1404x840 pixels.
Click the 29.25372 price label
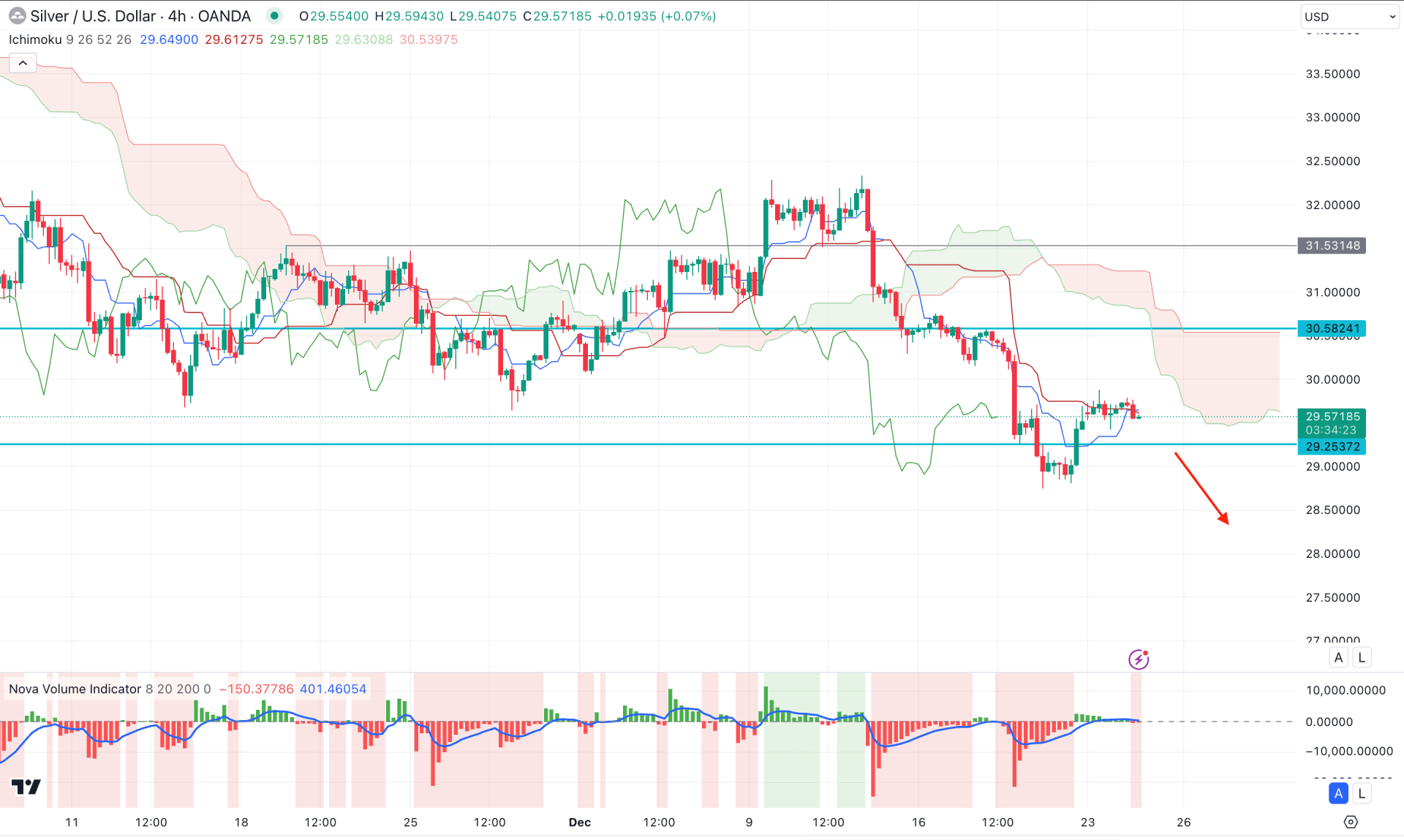coord(1332,447)
